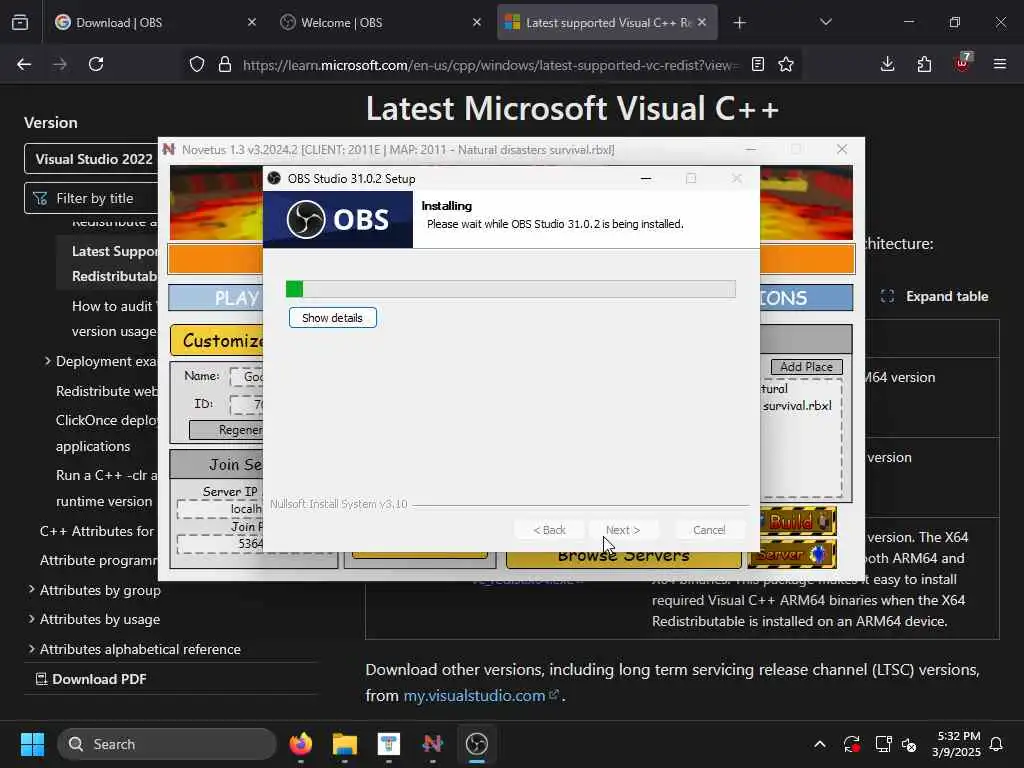List all tabs dropdown arrow
1024x768 pixels.
pyautogui.click(x=825, y=22)
